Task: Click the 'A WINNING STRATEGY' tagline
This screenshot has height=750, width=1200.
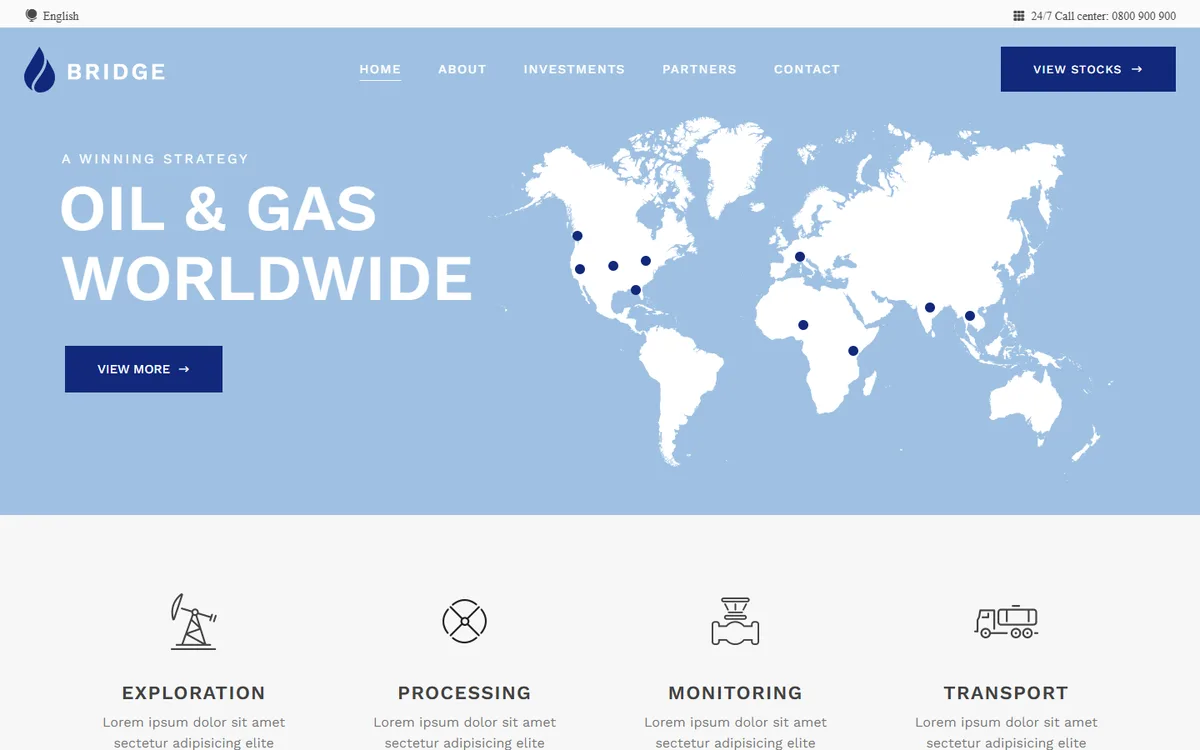Action: pyautogui.click(x=155, y=159)
